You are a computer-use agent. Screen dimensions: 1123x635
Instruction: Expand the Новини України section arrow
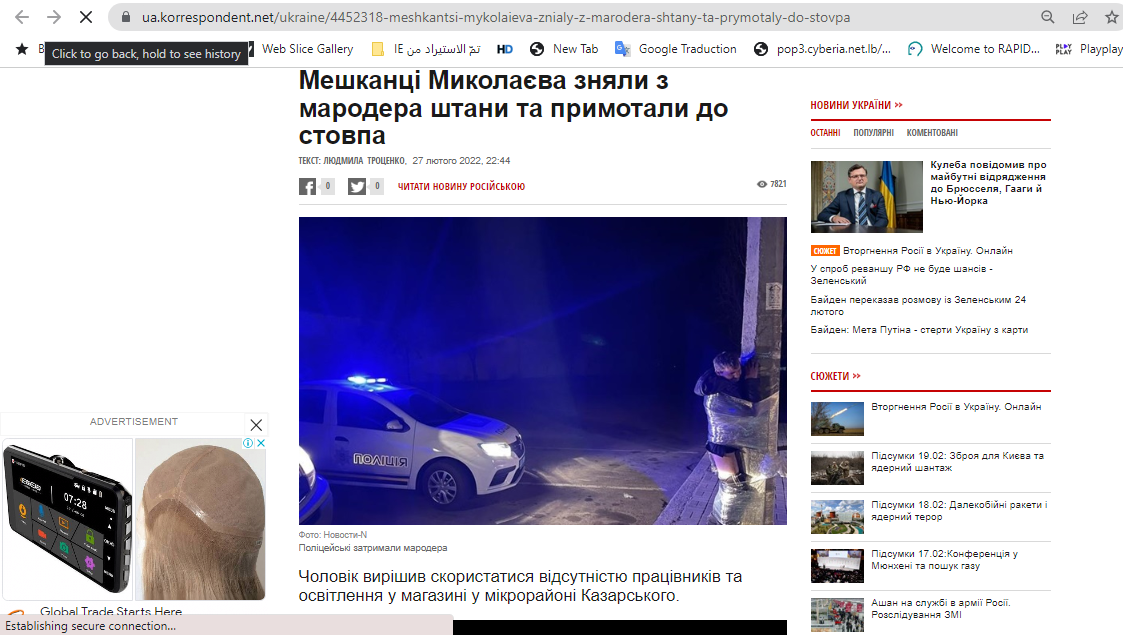point(899,105)
